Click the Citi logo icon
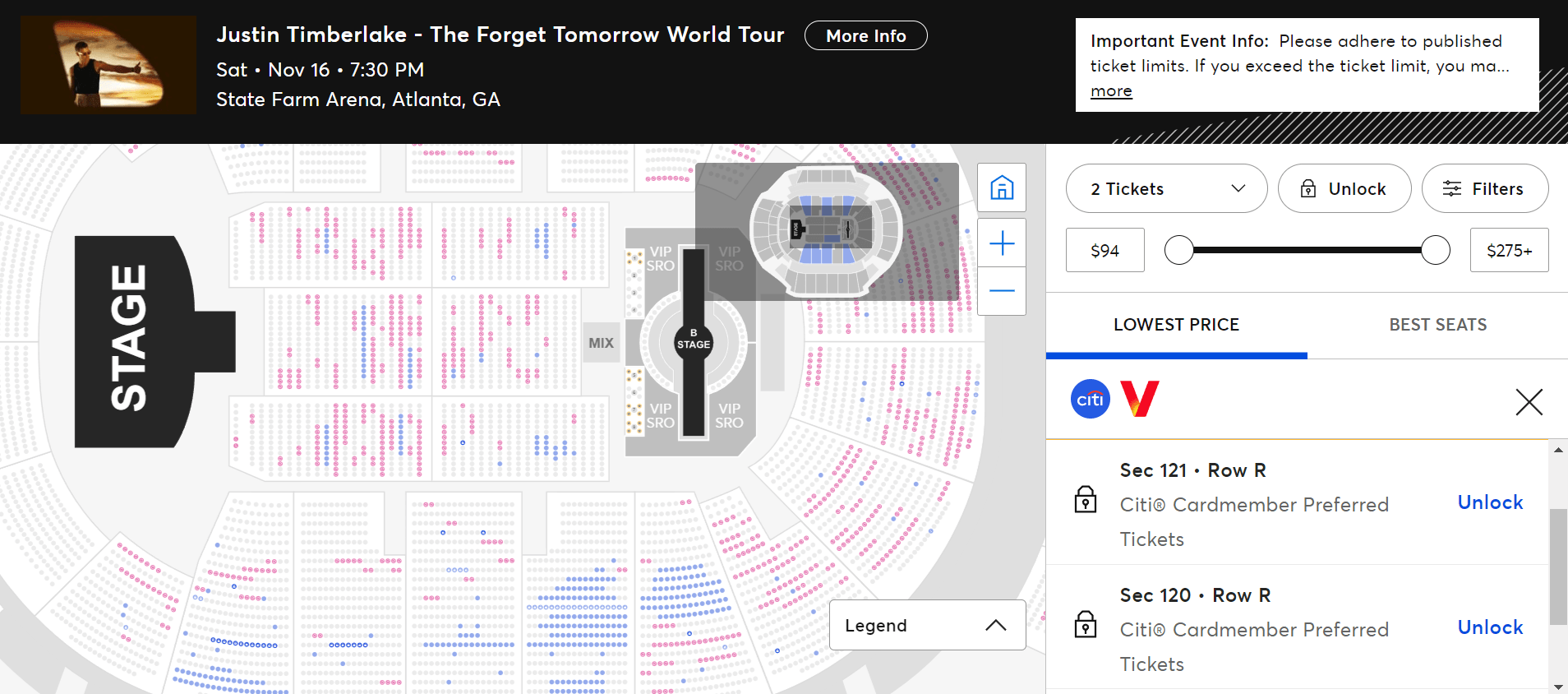This screenshot has width=1568, height=694. coord(1090,399)
